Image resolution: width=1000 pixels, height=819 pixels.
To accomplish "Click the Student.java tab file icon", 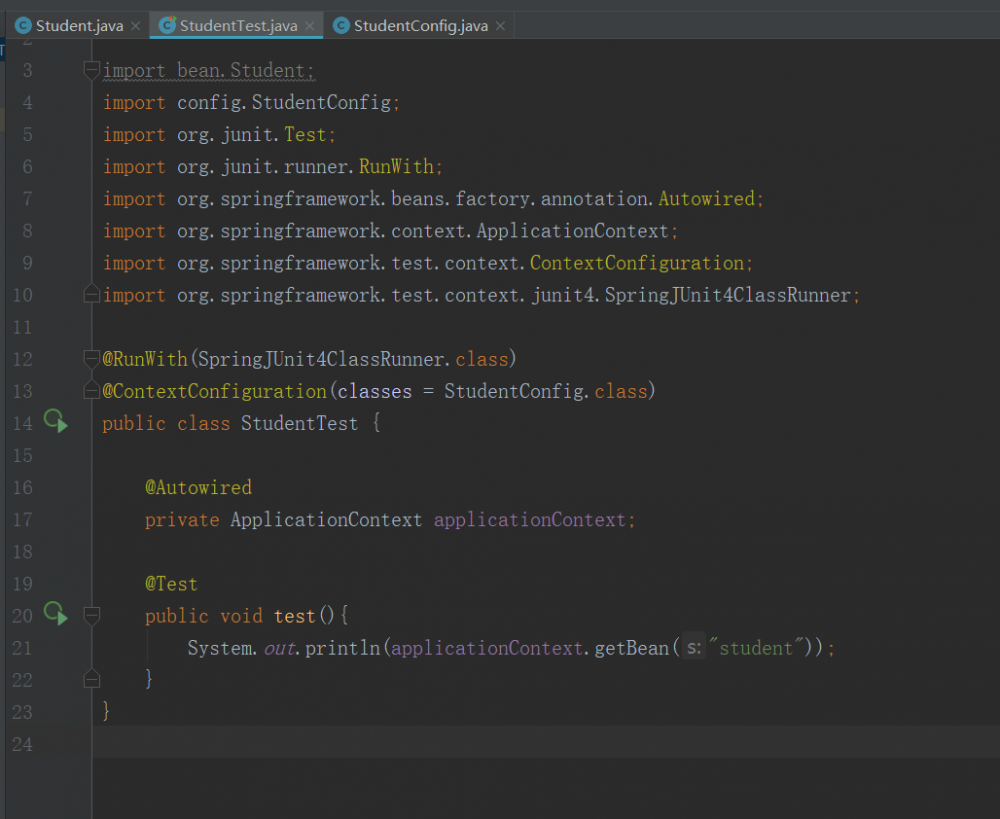I will [x=23, y=26].
